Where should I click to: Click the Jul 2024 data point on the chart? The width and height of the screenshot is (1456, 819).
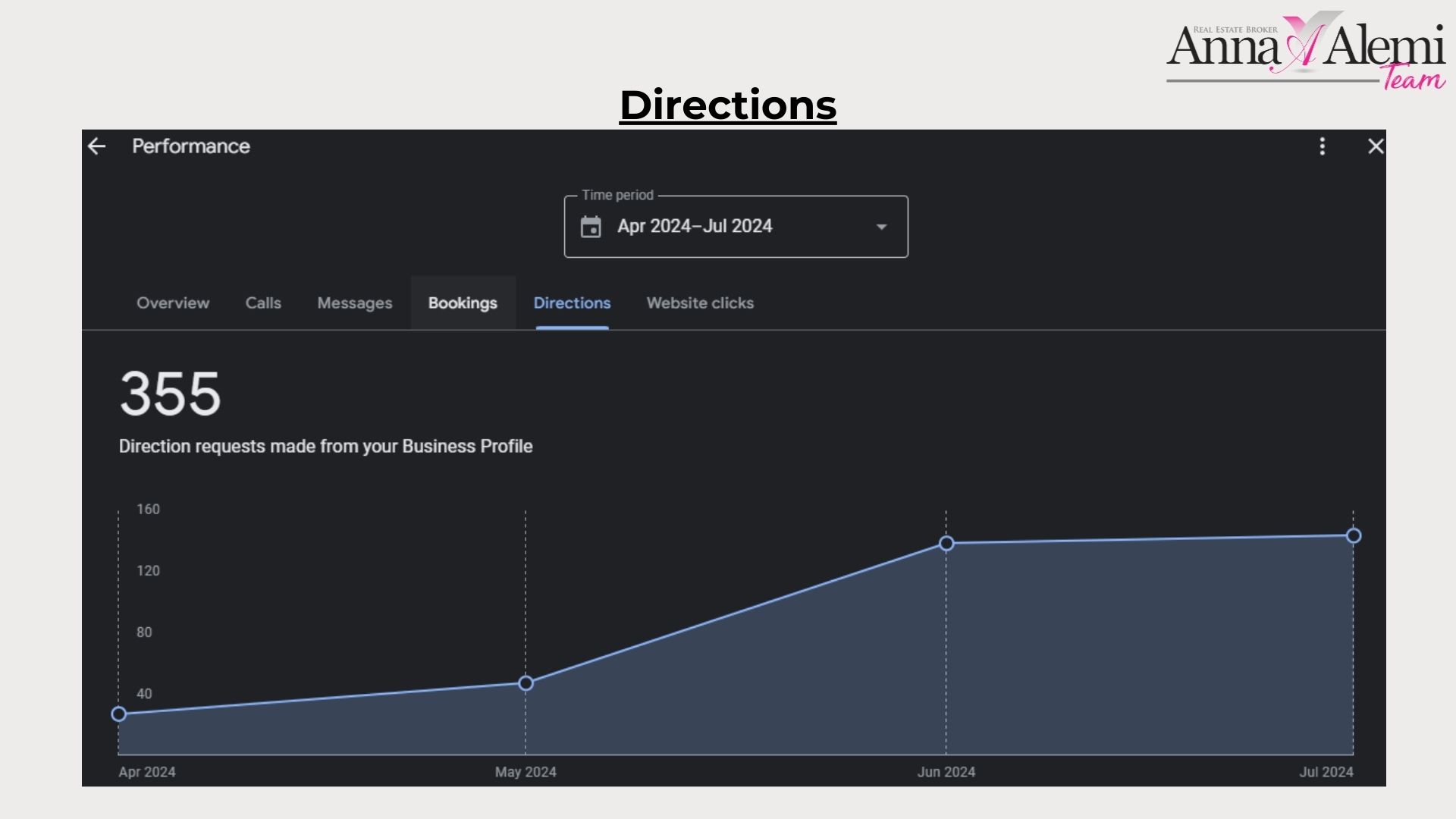coord(1354,535)
